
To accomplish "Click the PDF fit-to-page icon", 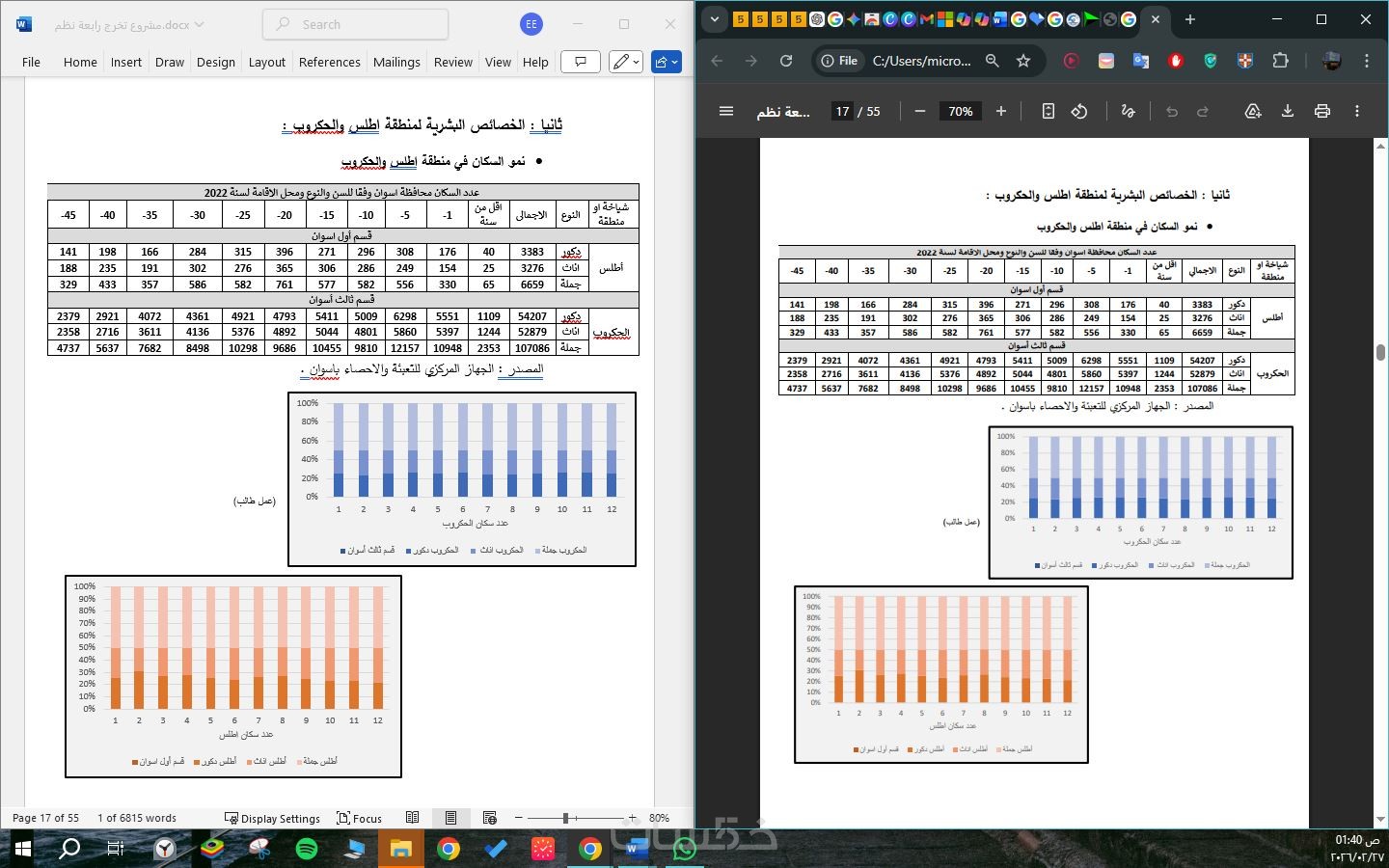I will pyautogui.click(x=1049, y=111).
